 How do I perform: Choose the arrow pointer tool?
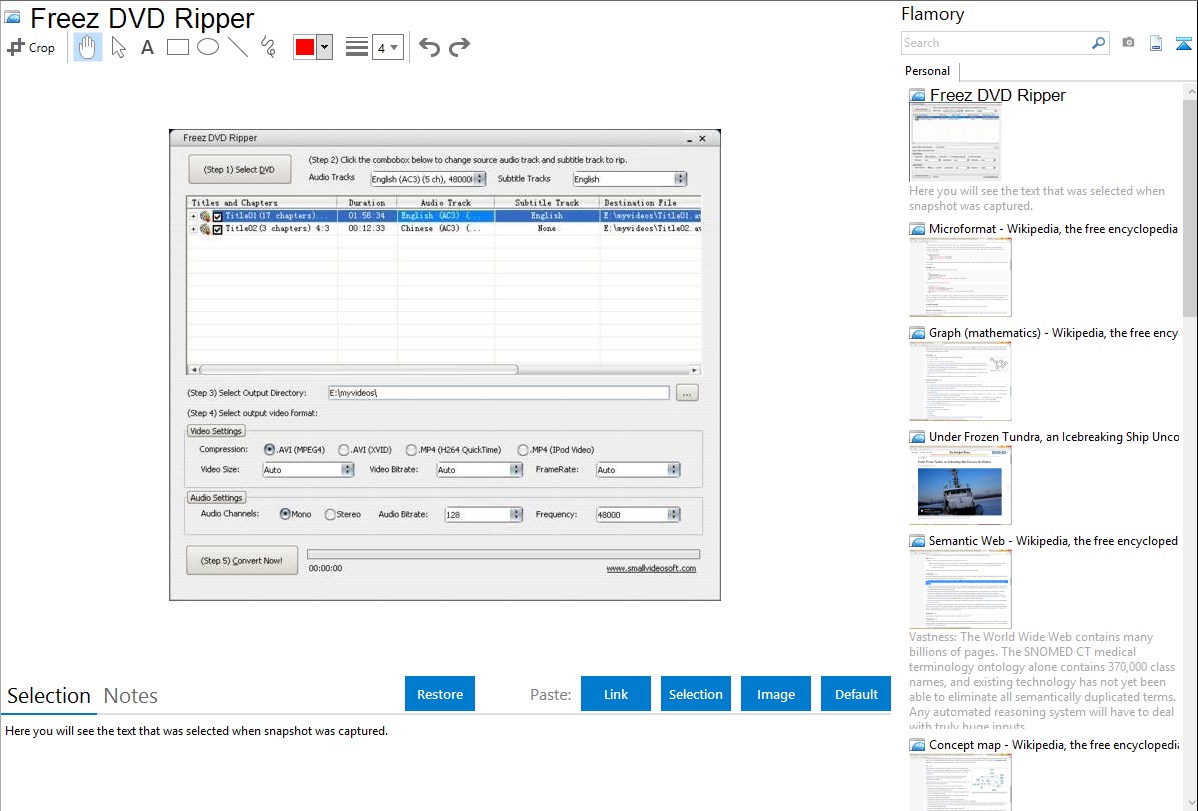[x=118, y=47]
